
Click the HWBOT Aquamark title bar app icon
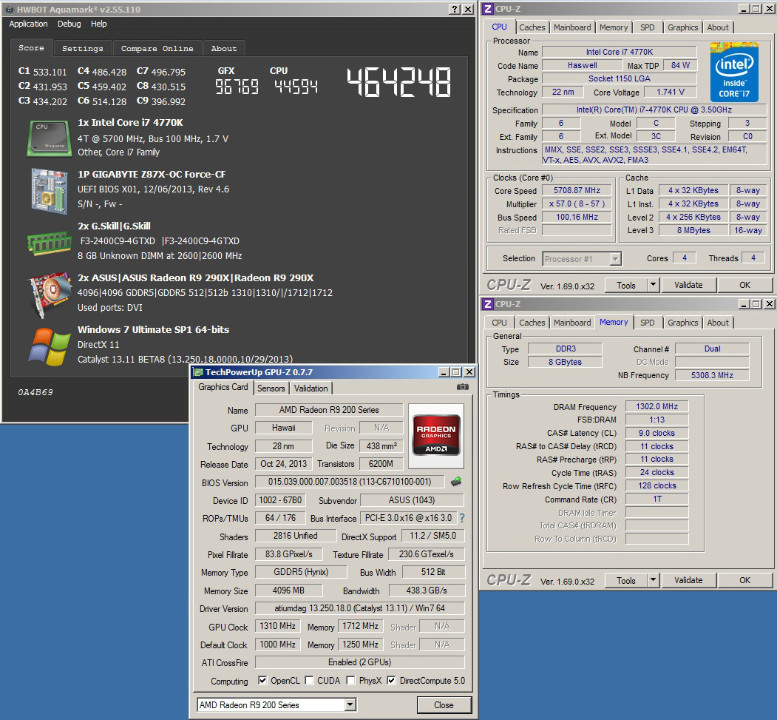click(x=9, y=9)
